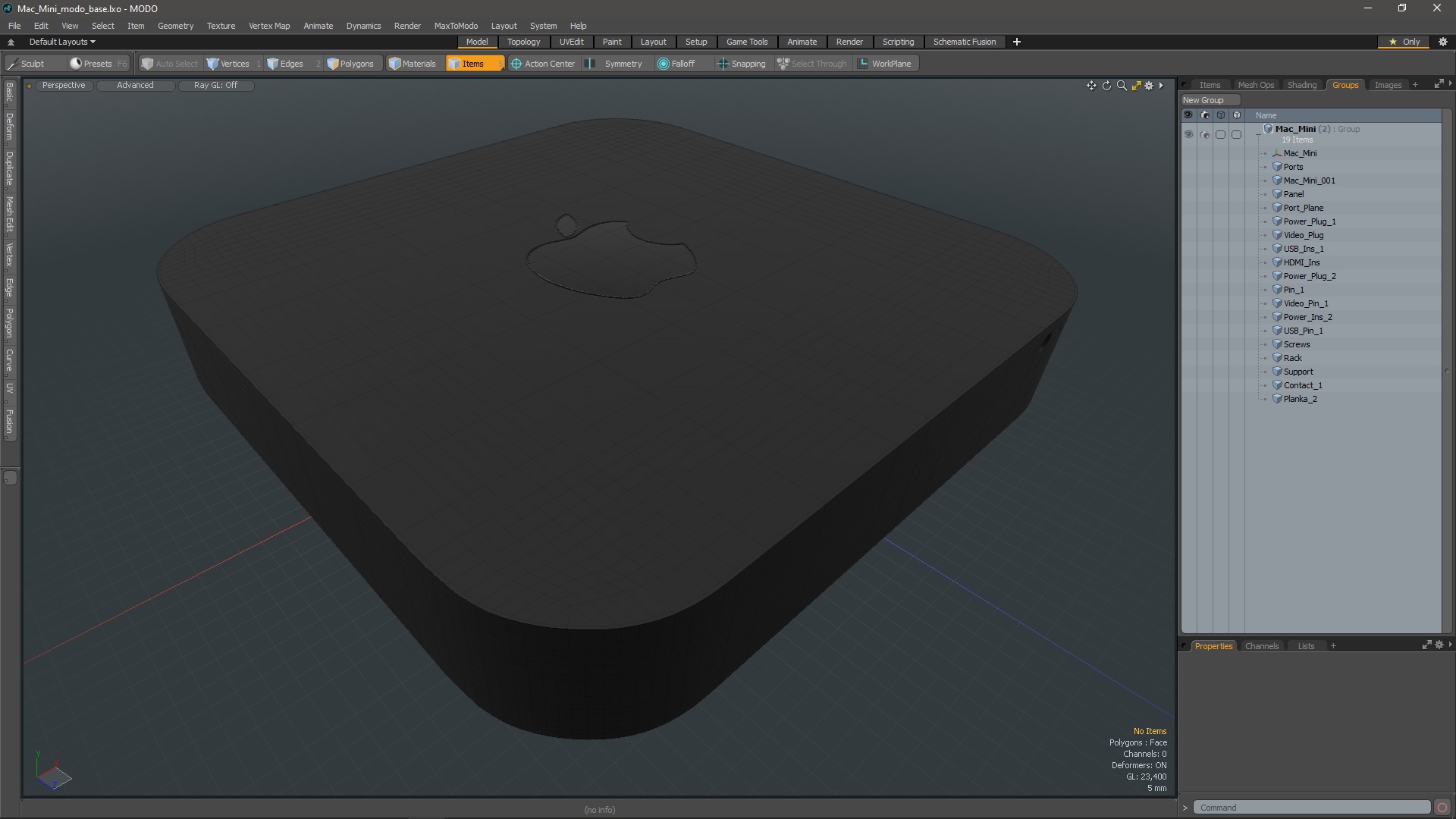Screen dimensions: 1456x819
Task: Open the Presets browser
Action: (99, 64)
